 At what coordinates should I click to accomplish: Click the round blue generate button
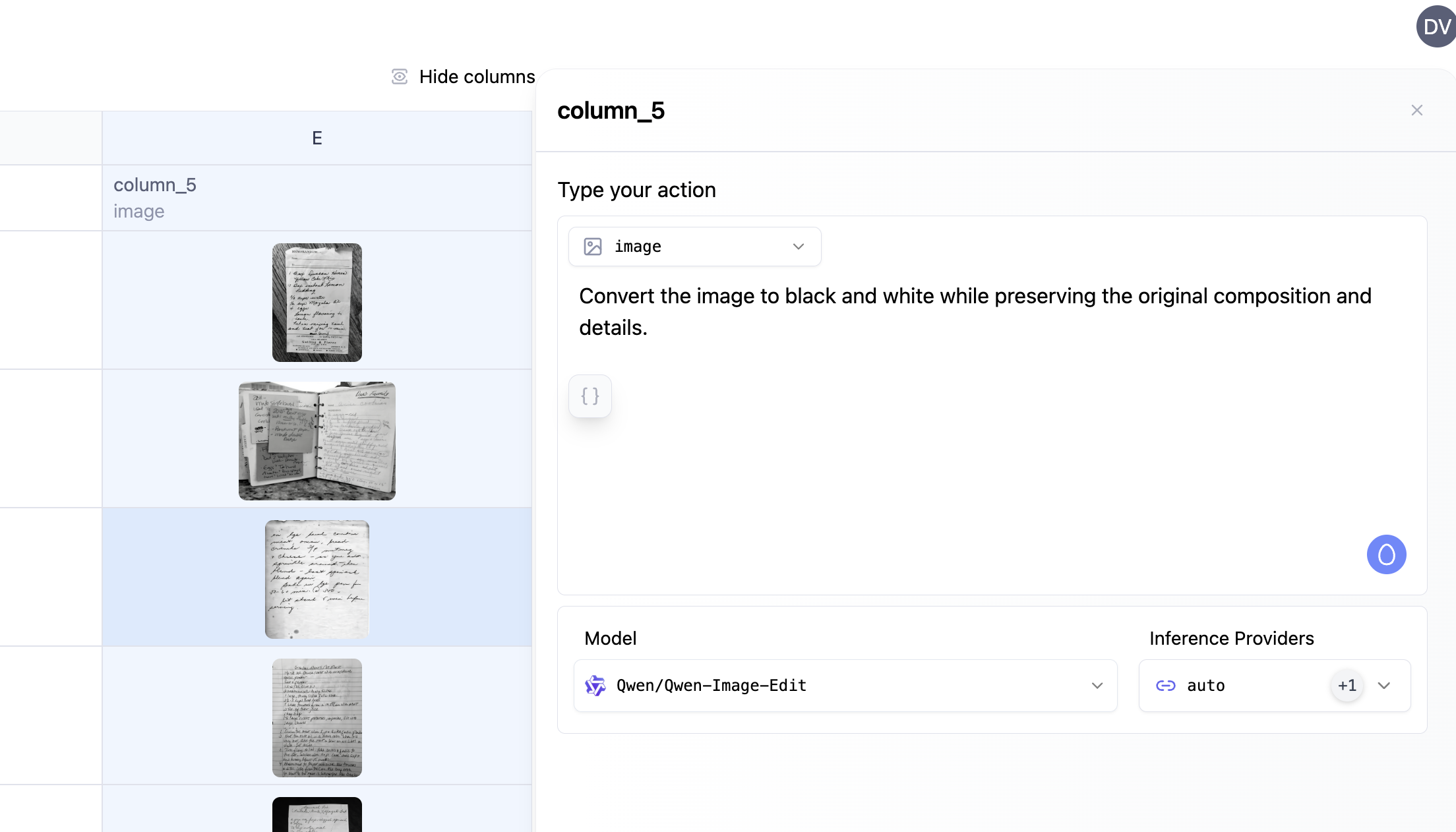click(1386, 554)
